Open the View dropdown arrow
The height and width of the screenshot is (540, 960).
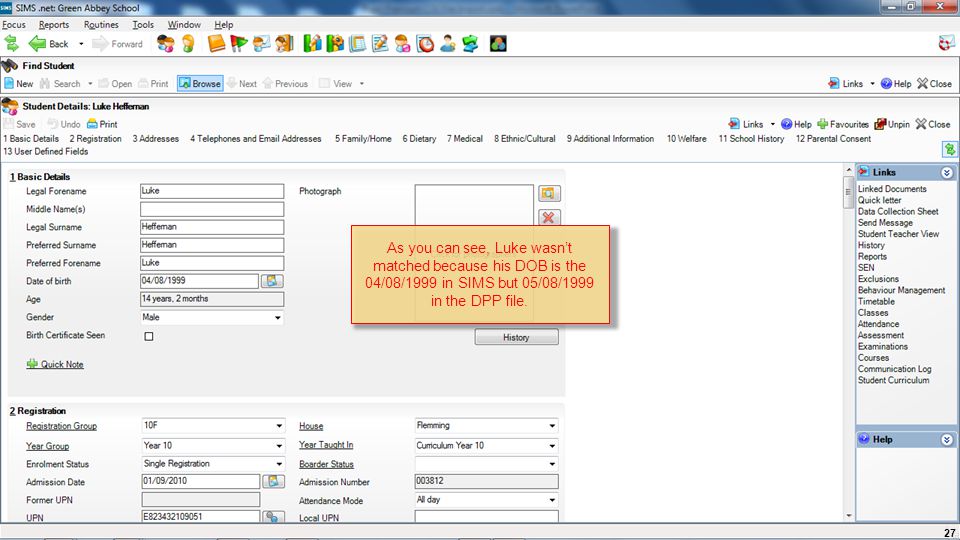pyautogui.click(x=362, y=84)
